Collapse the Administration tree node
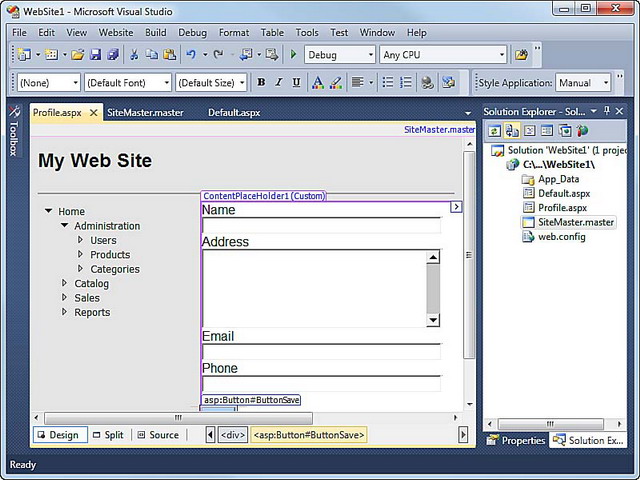The image size is (640, 480). pyautogui.click(x=64, y=225)
